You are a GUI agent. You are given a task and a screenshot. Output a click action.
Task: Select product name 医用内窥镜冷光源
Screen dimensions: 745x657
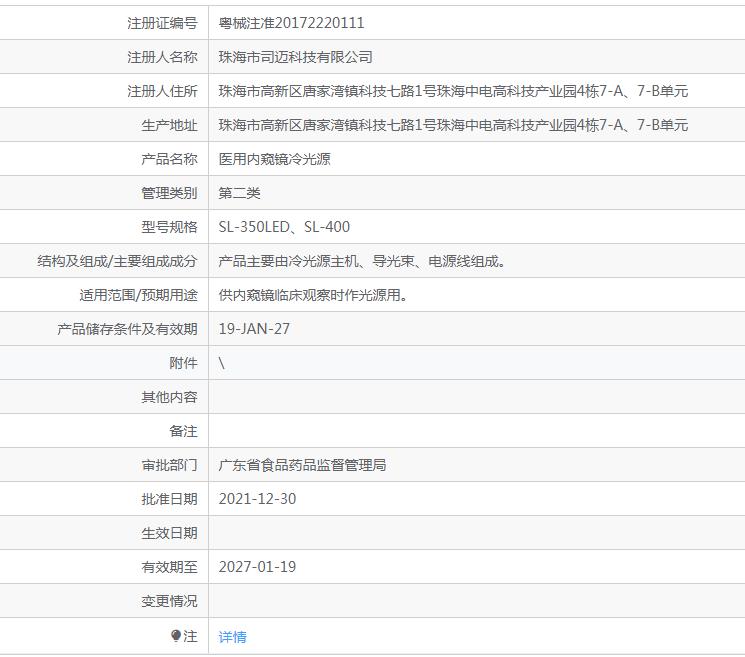(275, 159)
